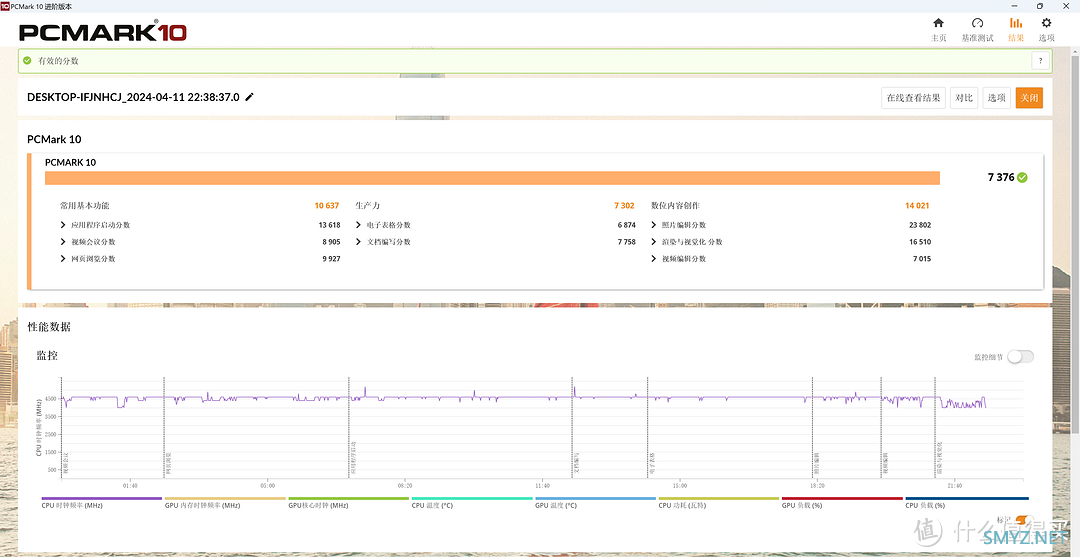1080x557 pixels.
Task: Click the PCMark 10 logo
Action: pyautogui.click(x=103, y=32)
